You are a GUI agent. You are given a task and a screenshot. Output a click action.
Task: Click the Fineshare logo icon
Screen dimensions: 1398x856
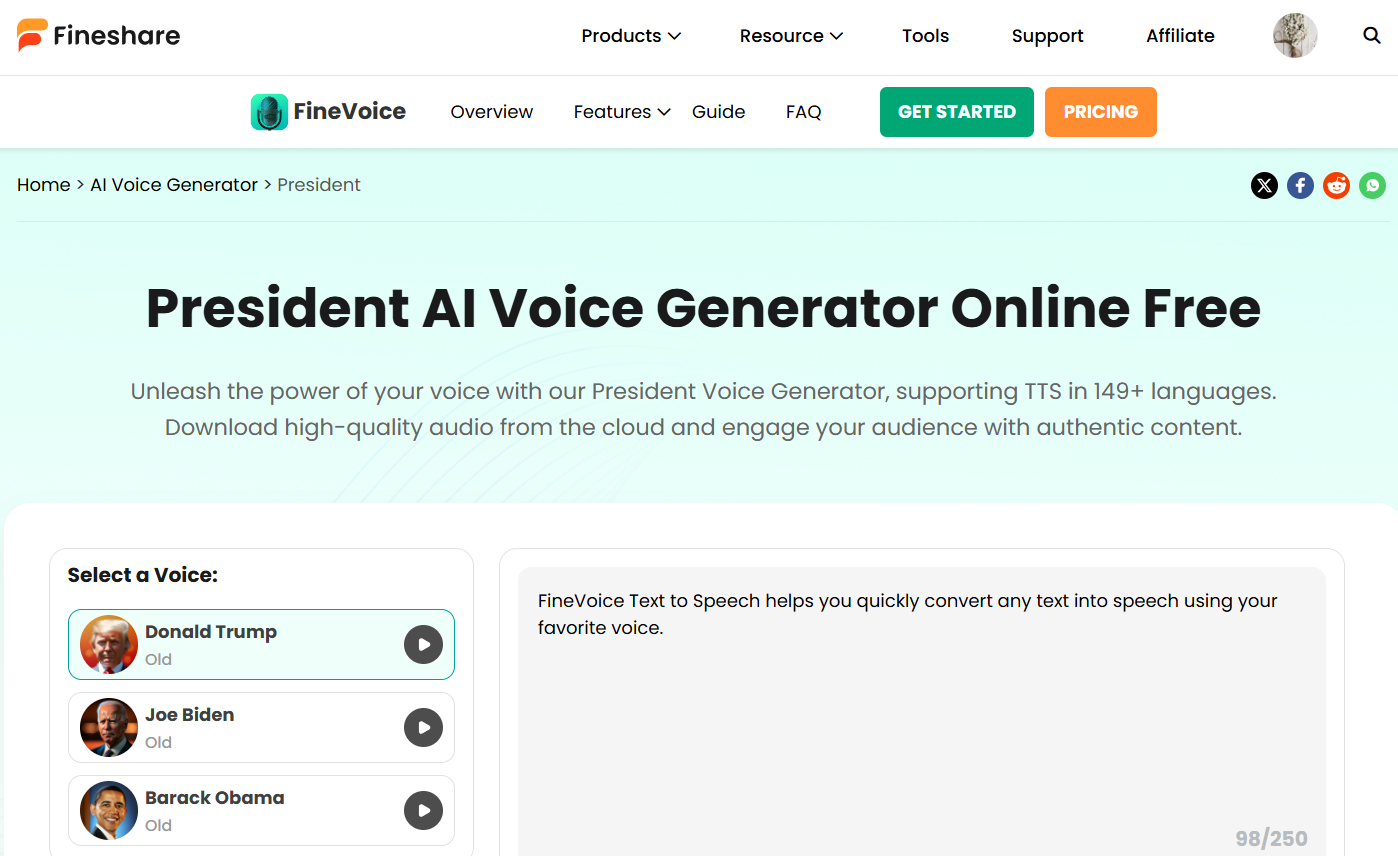pyautogui.click(x=32, y=36)
